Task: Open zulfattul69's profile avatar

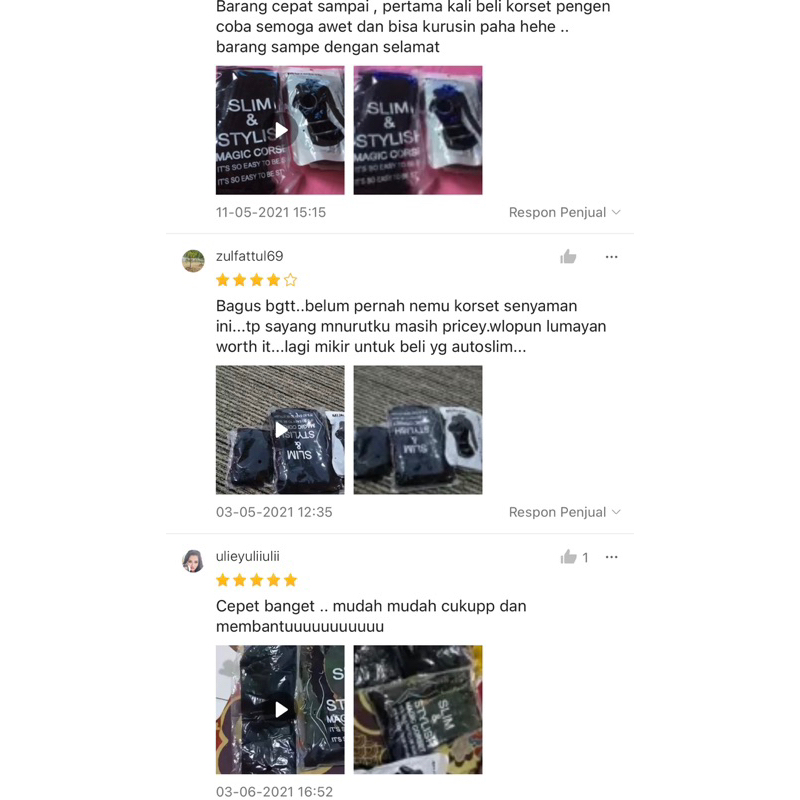Action: (x=193, y=261)
